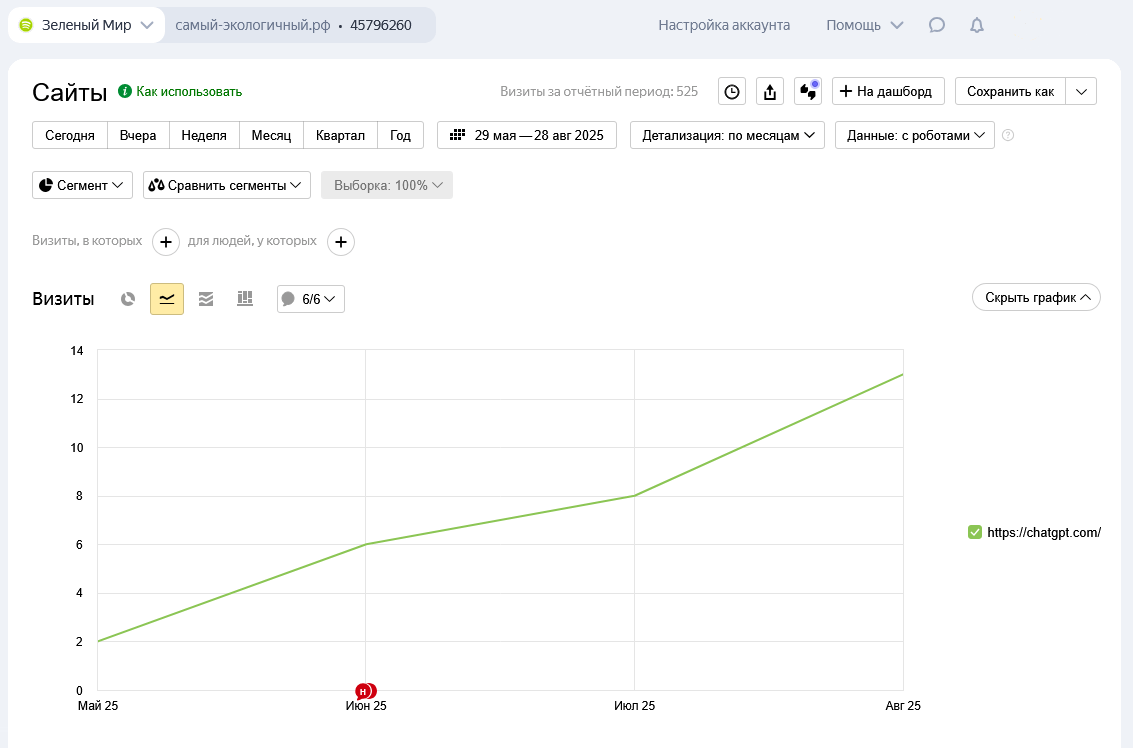Add a visit condition with plus button
This screenshot has height=748, width=1133.
166,242
